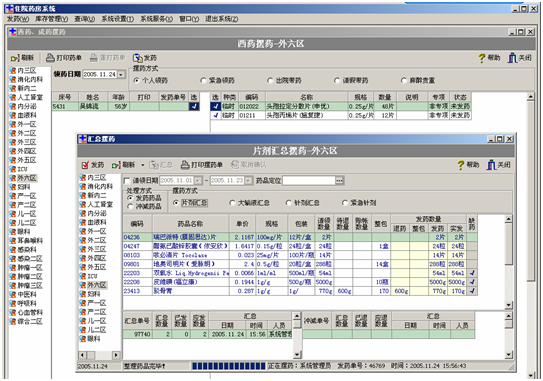This screenshot has width=543, height=381.
Task: Click 打印摆药单 printer icon
Action: 185,165
